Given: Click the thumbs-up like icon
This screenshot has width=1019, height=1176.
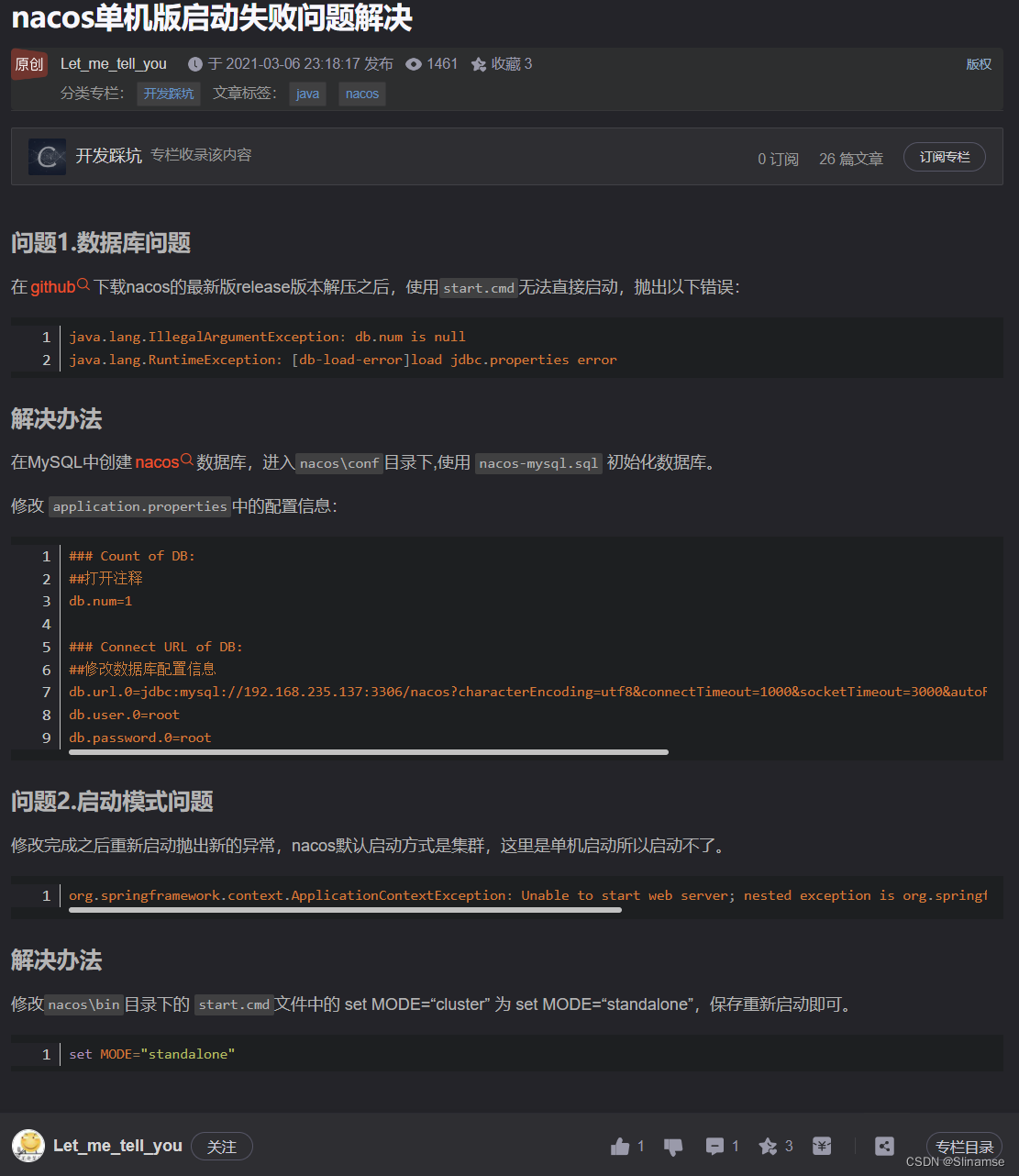Looking at the screenshot, I should pos(620,1146).
